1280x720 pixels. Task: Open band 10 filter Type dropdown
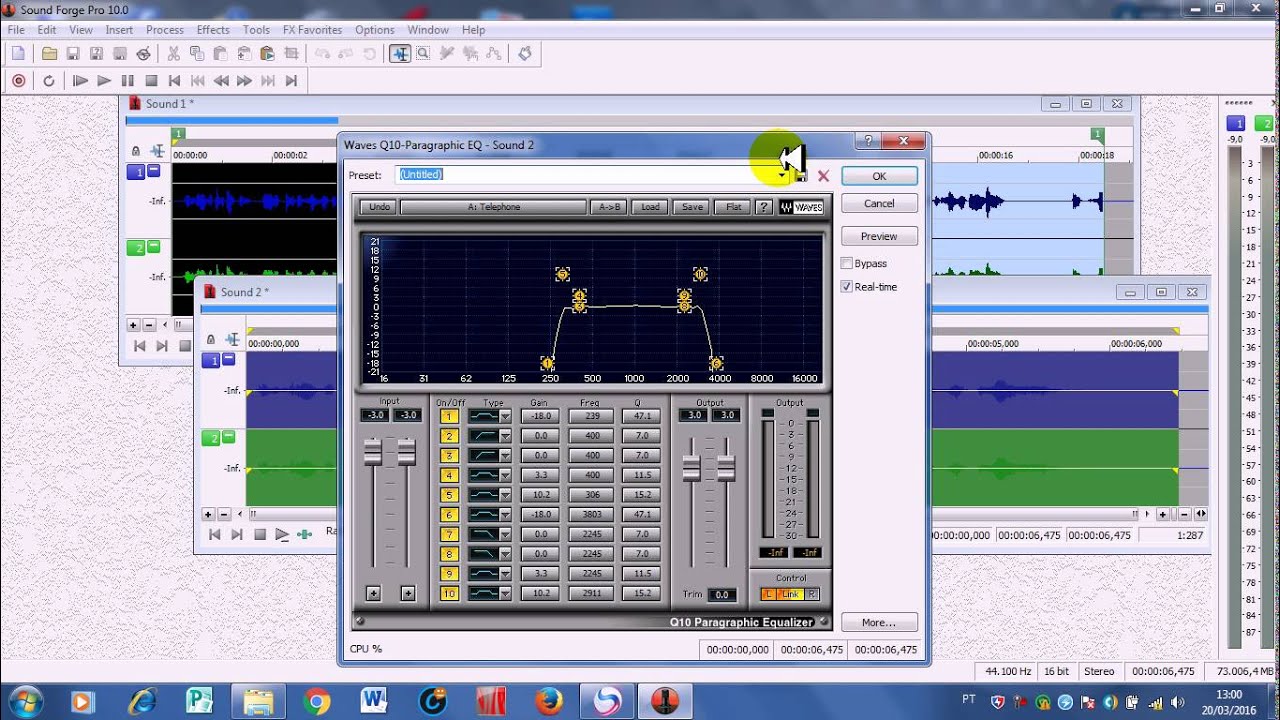505,593
